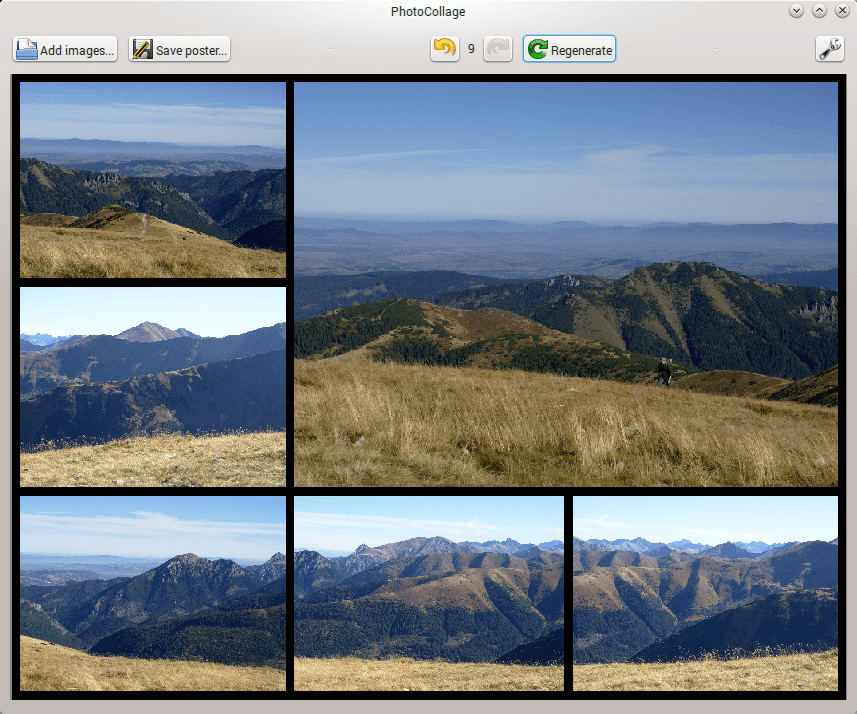The height and width of the screenshot is (714, 857).
Task: Open the Save poster dialog
Action: click(179, 49)
